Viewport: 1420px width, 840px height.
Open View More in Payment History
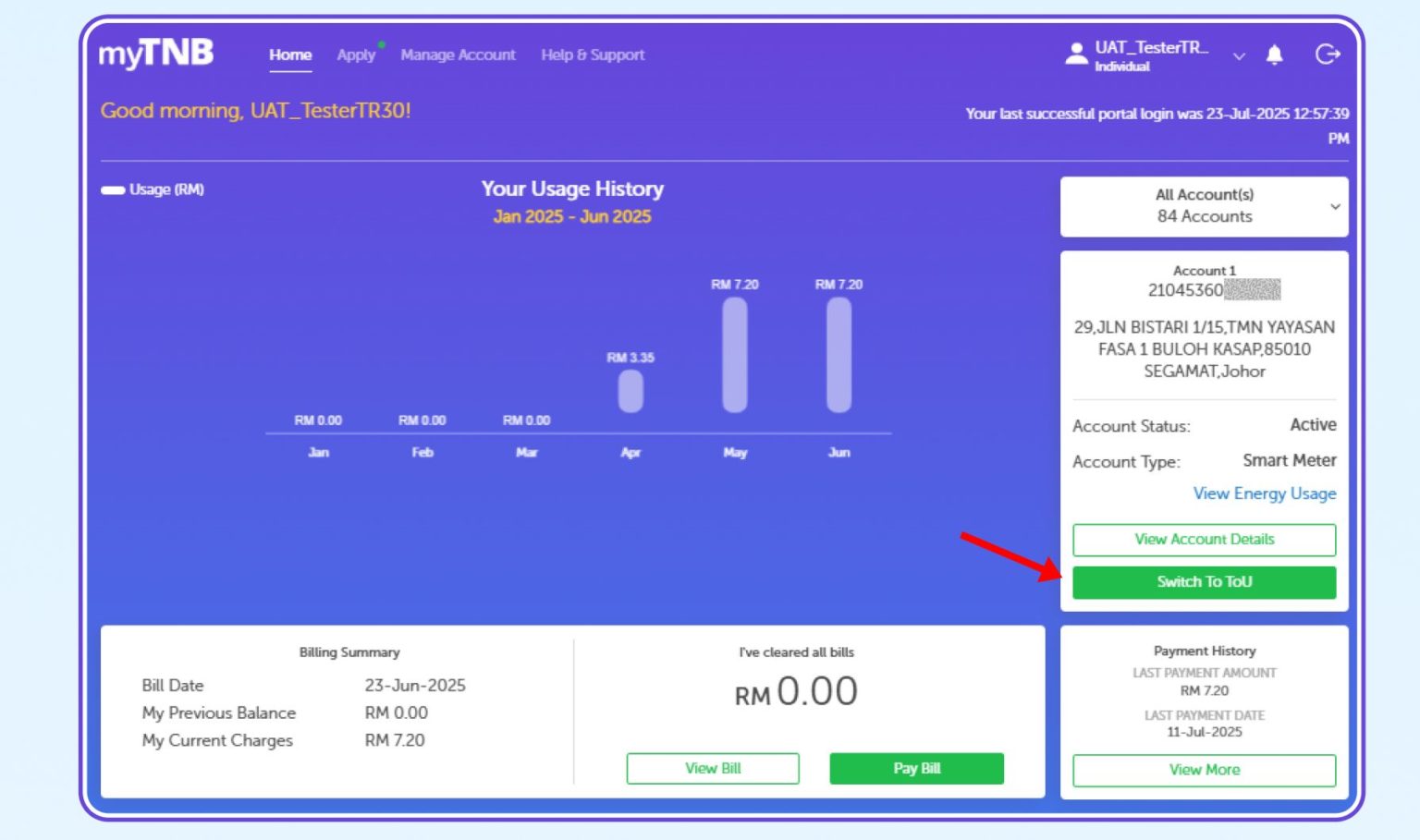click(1203, 770)
